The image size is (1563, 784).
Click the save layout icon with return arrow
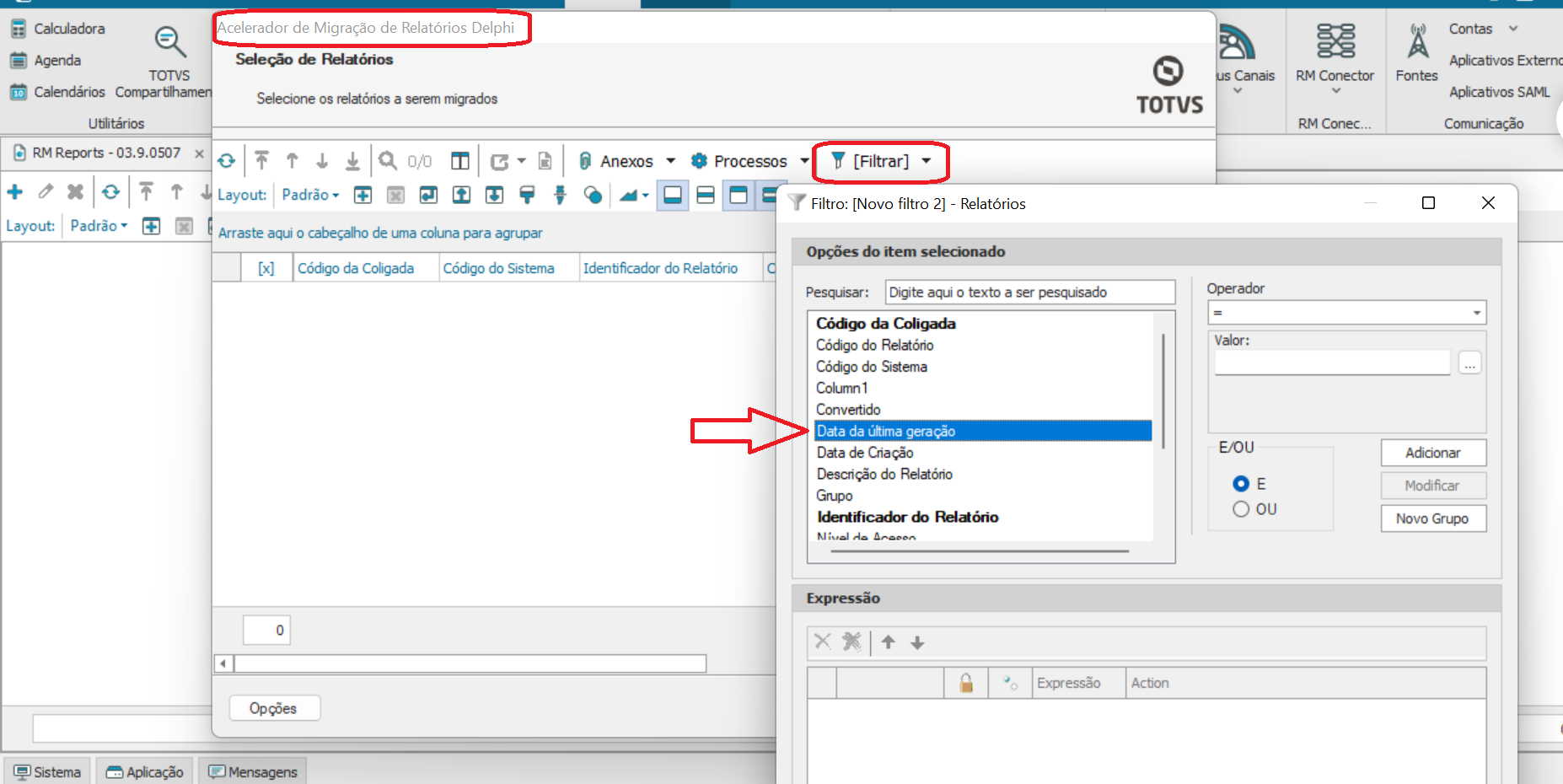point(428,195)
